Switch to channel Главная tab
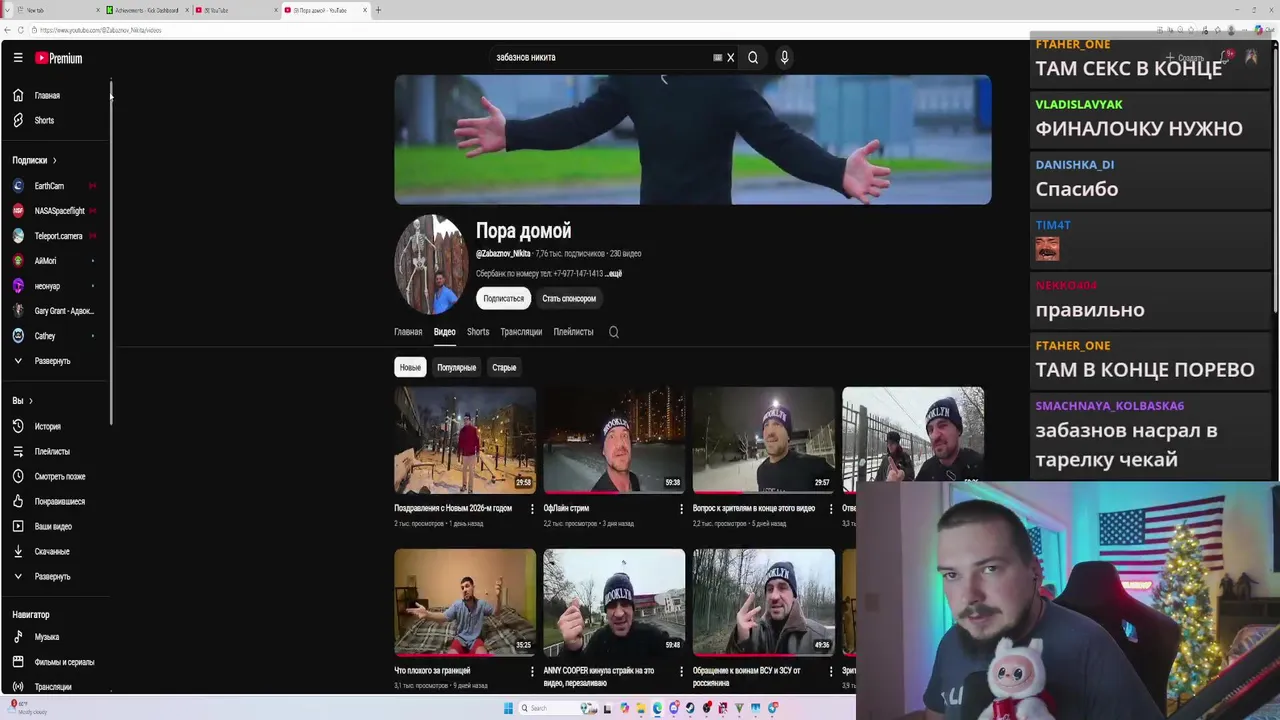The image size is (1280, 720). 408,332
